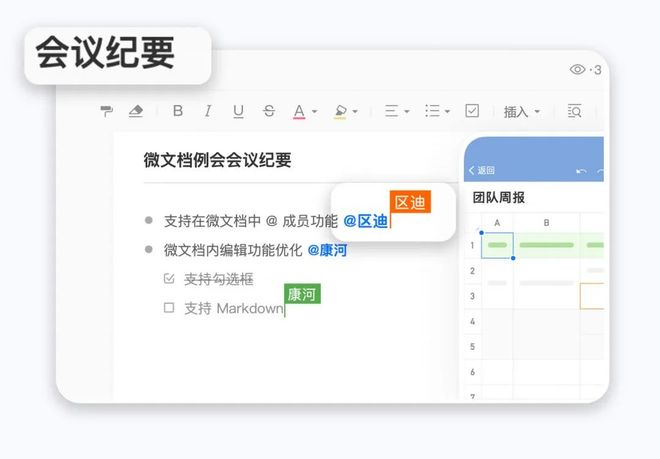Viewport: 660px width, 459px height.
Task: Click the viewers eye icon
Action: pyautogui.click(x=578, y=69)
